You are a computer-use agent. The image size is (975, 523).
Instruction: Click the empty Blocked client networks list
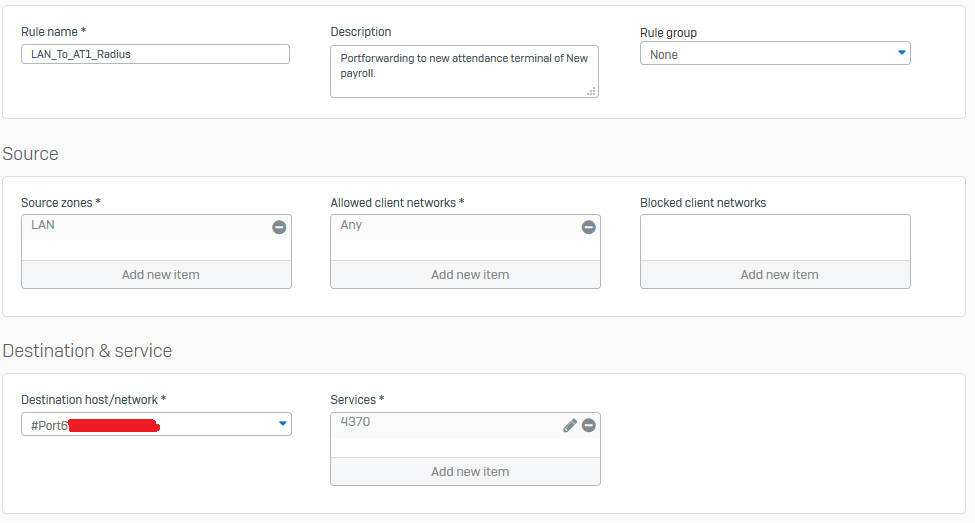pos(775,237)
